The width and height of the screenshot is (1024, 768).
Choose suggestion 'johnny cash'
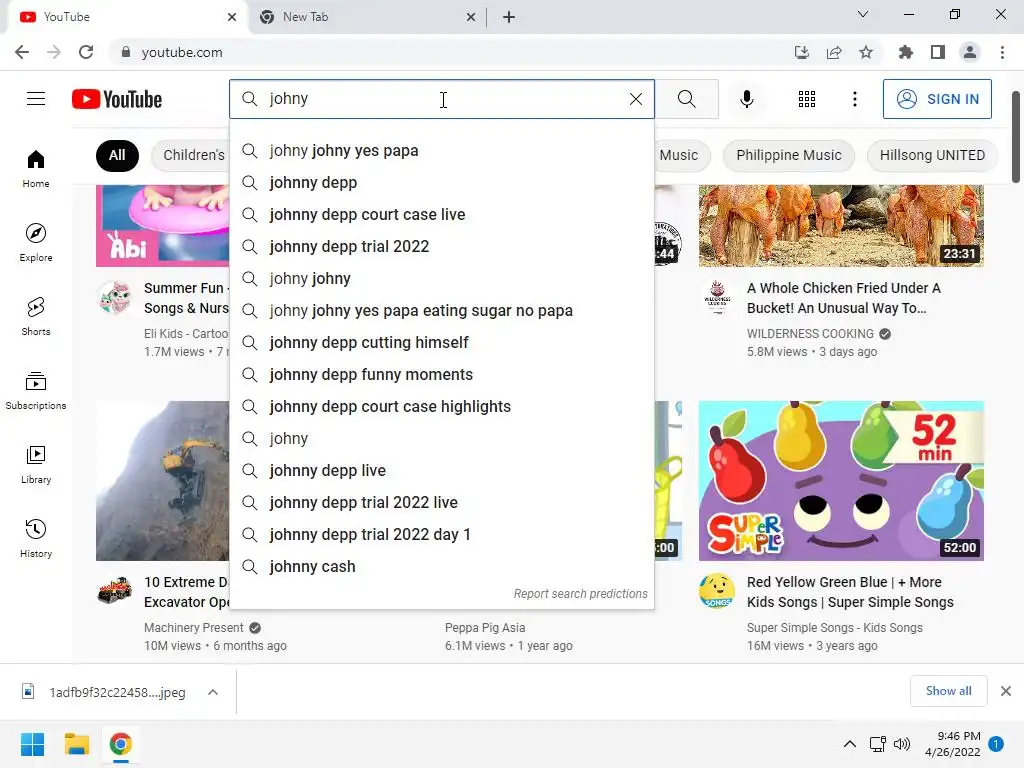coord(442,567)
